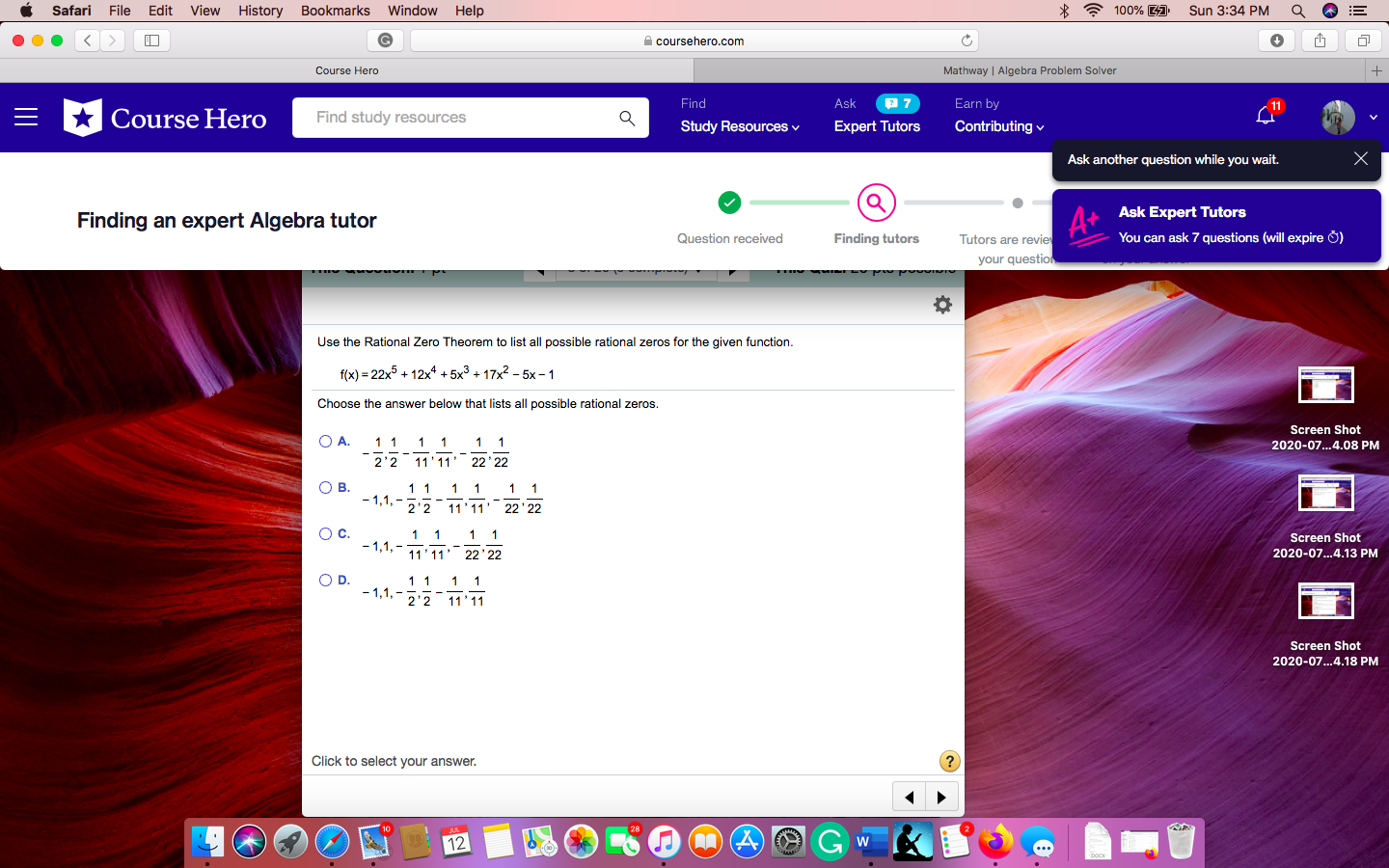1389x868 pixels.
Task: Open the Safari Edit menu
Action: 160,11
